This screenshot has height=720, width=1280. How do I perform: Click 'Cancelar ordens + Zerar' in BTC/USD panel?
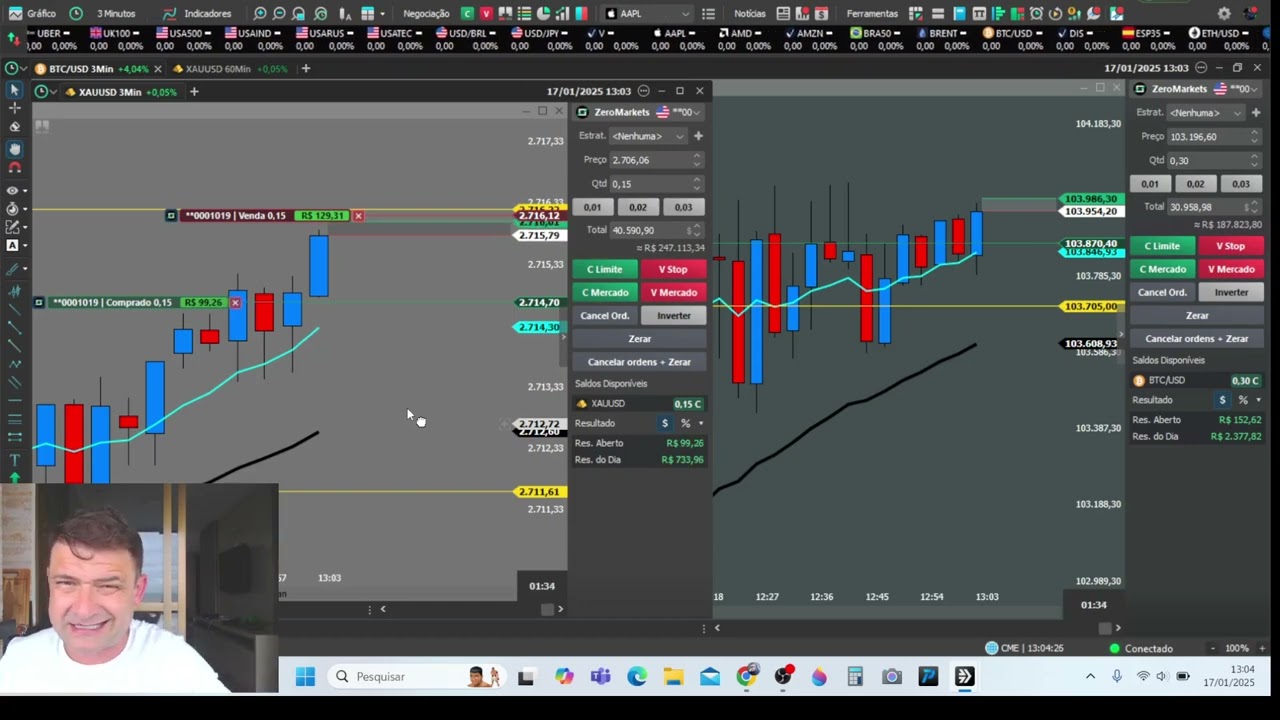click(x=1197, y=339)
